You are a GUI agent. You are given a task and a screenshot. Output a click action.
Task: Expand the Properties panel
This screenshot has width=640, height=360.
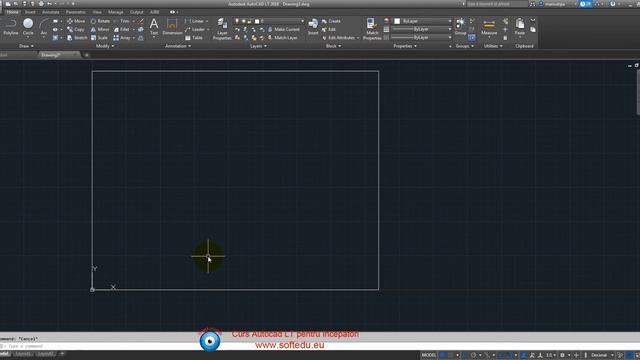point(405,46)
